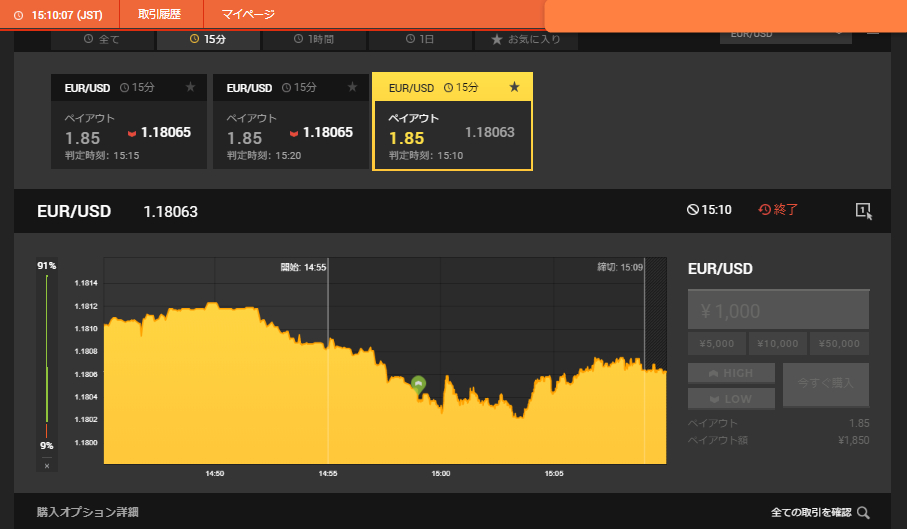The height and width of the screenshot is (529, 907).
Task: Open the お気に入り favorites tab
Action: click(526, 39)
